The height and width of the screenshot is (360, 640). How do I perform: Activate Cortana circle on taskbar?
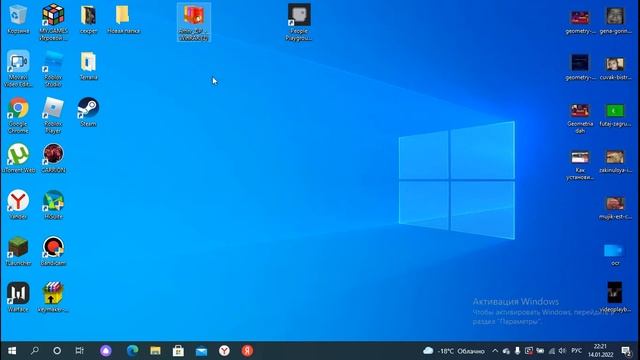coord(57,351)
